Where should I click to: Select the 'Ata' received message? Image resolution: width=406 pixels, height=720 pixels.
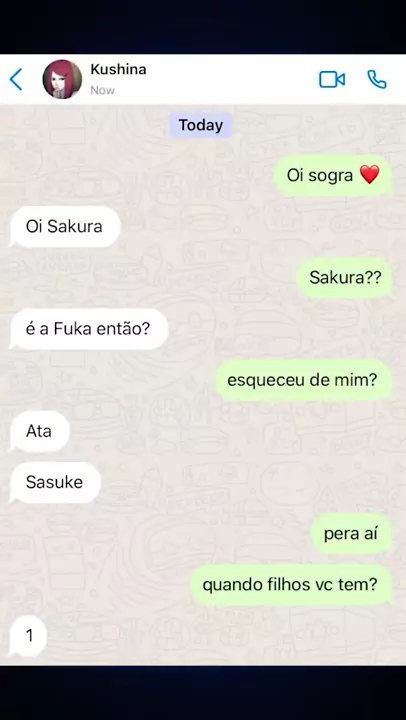[39, 431]
